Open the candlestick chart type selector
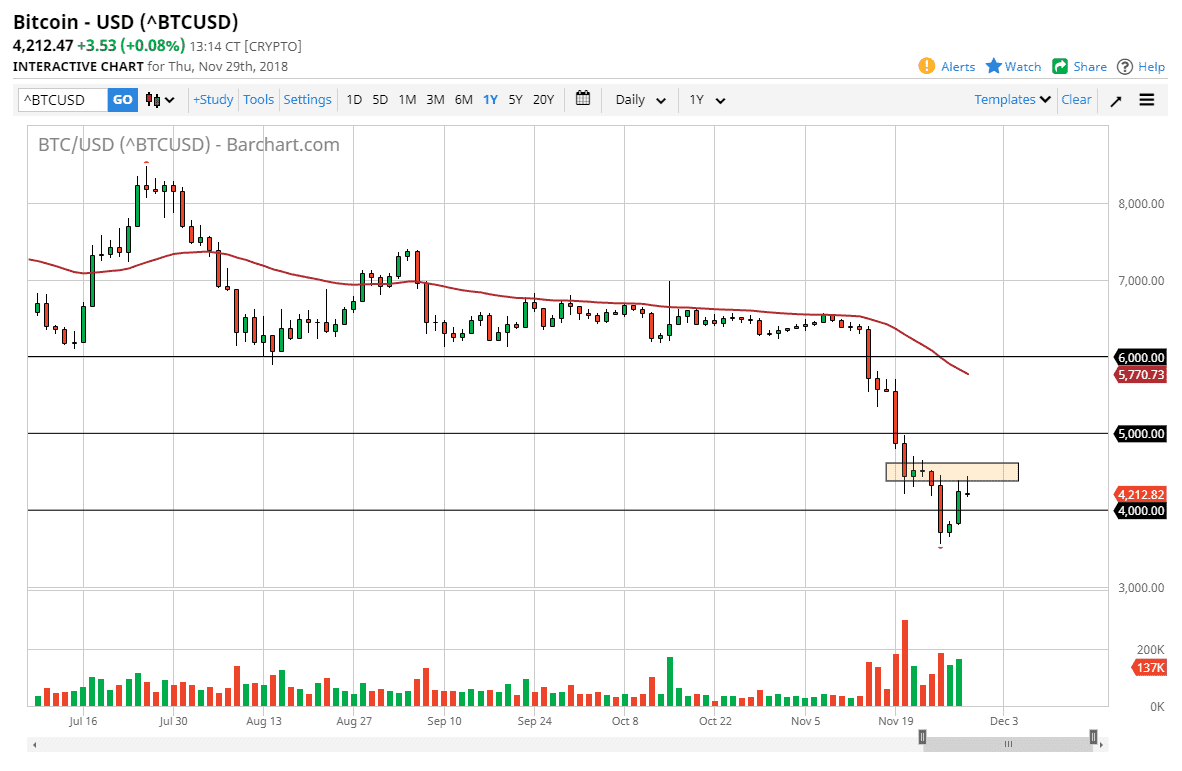This screenshot has height=771, width=1182. pos(155,99)
